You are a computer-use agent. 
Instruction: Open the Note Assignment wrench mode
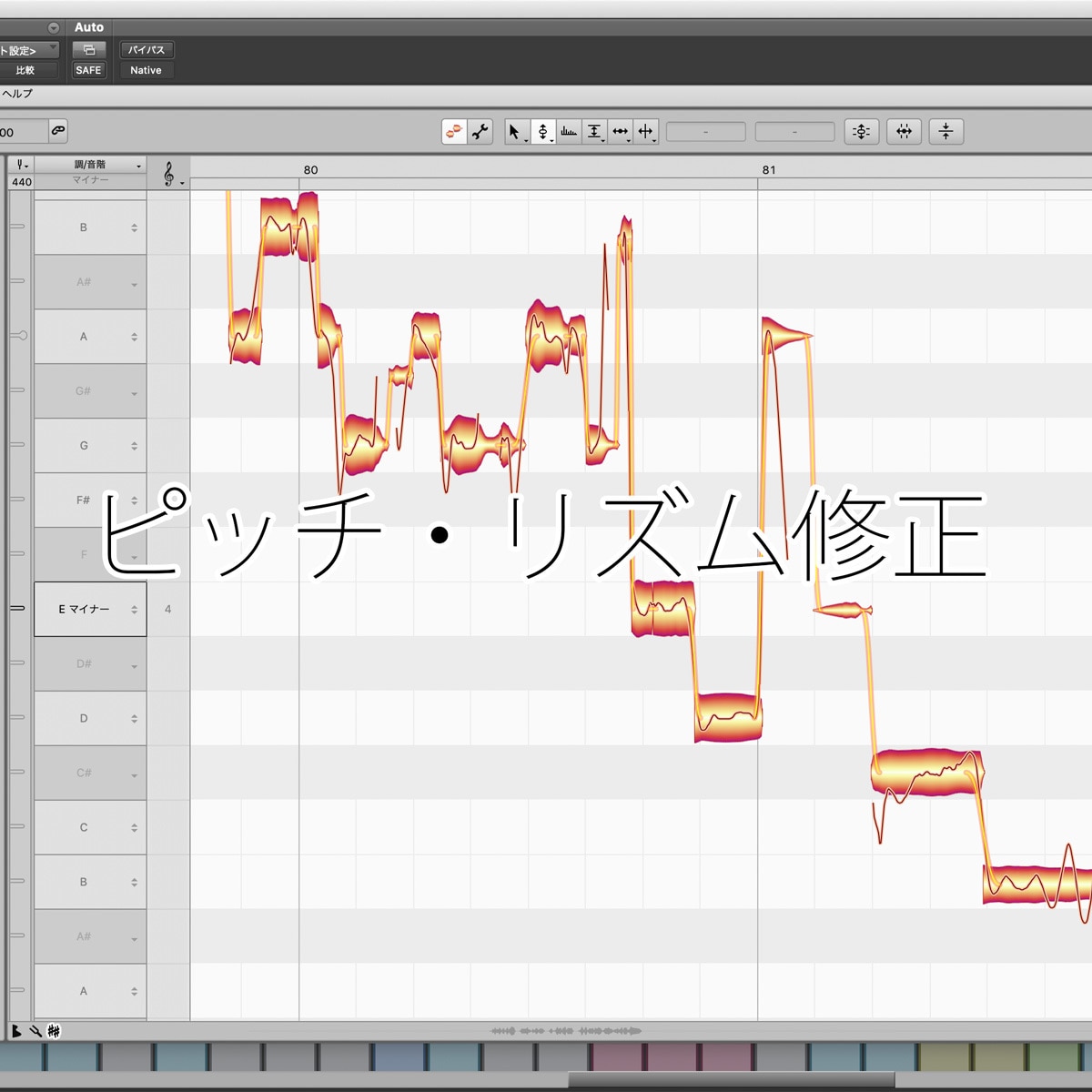[480, 132]
